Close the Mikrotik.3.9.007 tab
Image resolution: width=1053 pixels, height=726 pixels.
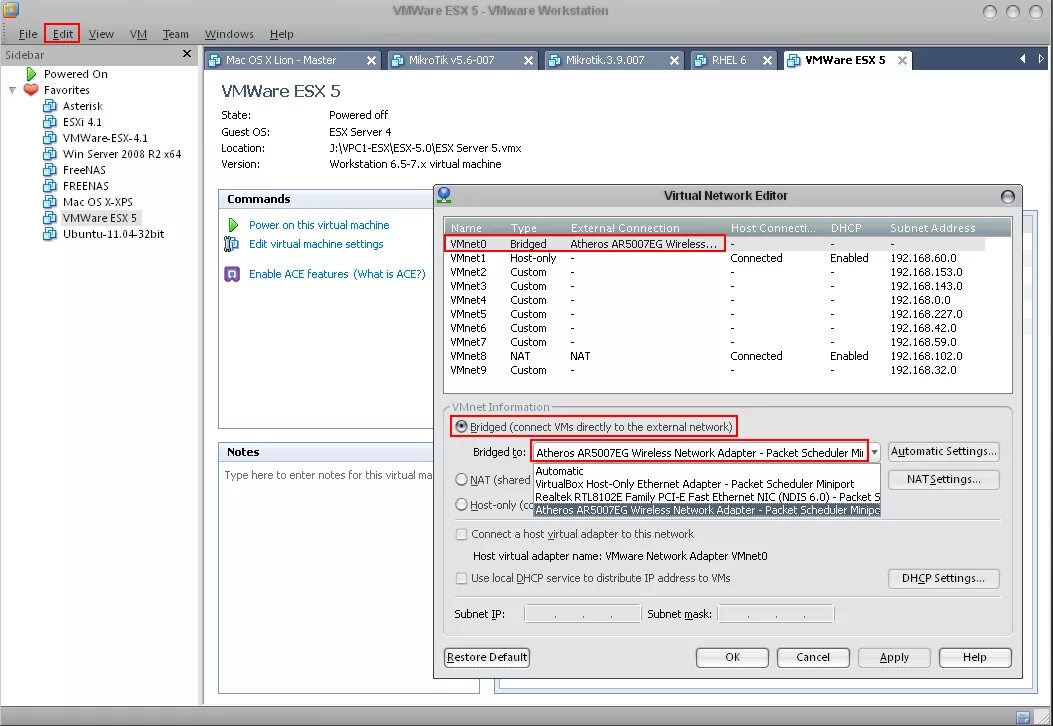[674, 60]
